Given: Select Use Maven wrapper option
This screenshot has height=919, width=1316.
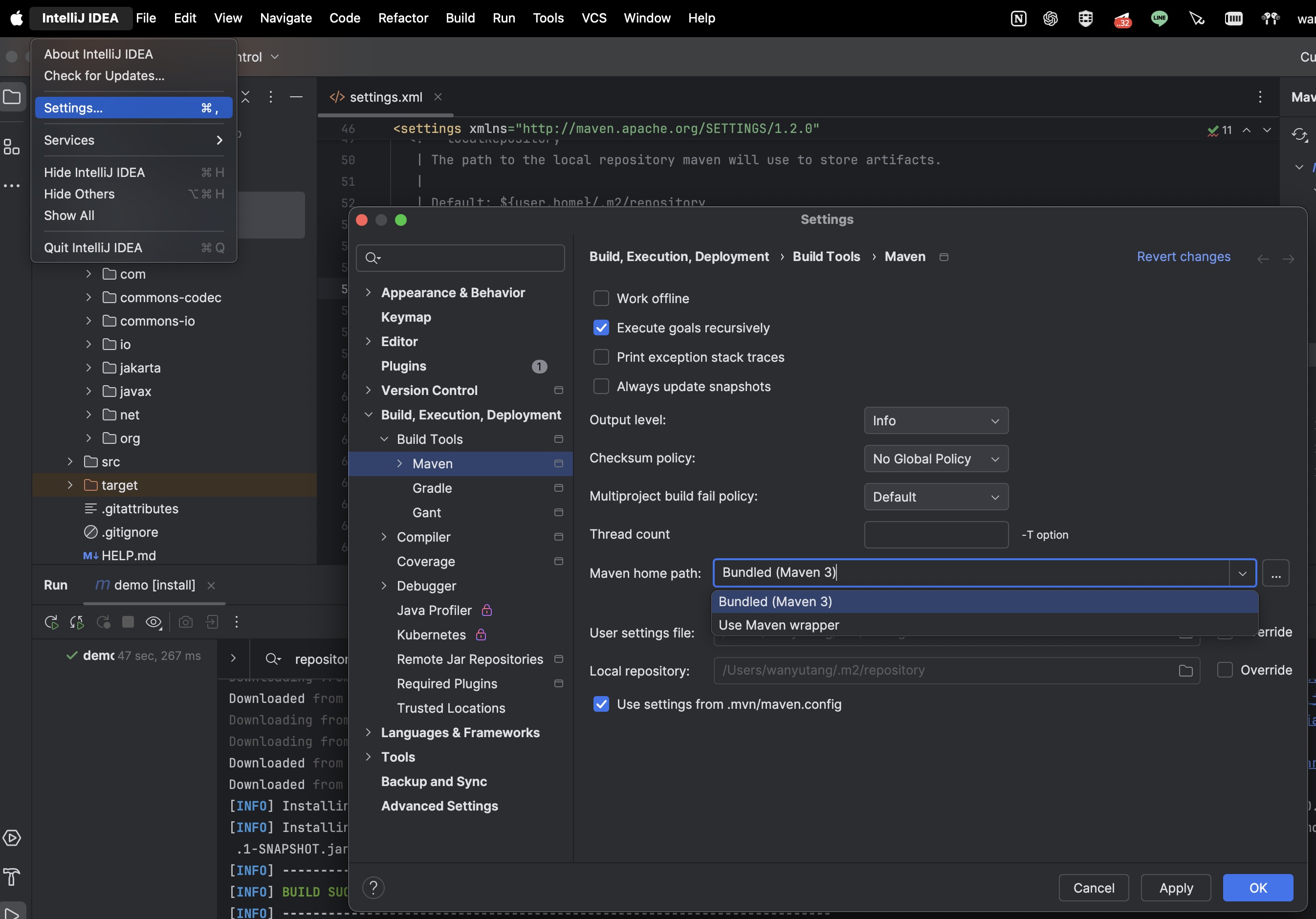Looking at the screenshot, I should pyautogui.click(x=984, y=625).
